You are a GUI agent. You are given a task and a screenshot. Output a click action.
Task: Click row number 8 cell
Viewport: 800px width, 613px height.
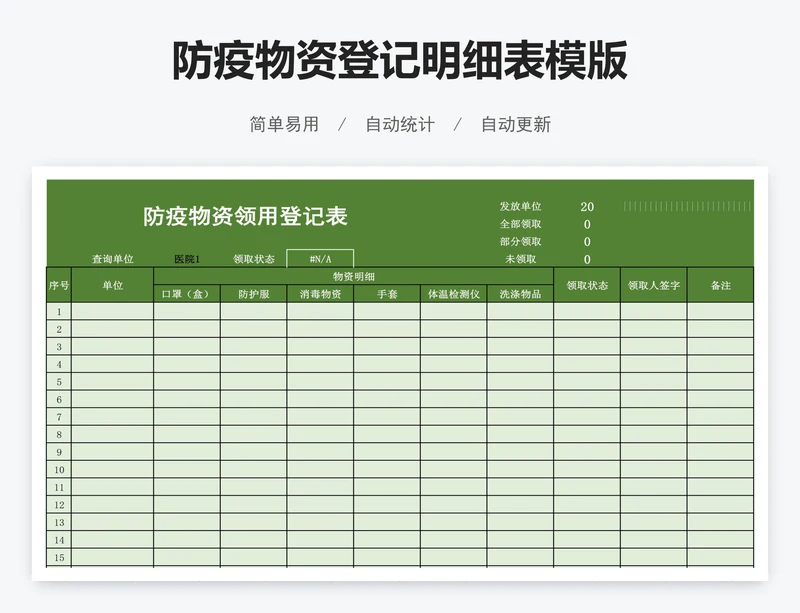(59, 434)
